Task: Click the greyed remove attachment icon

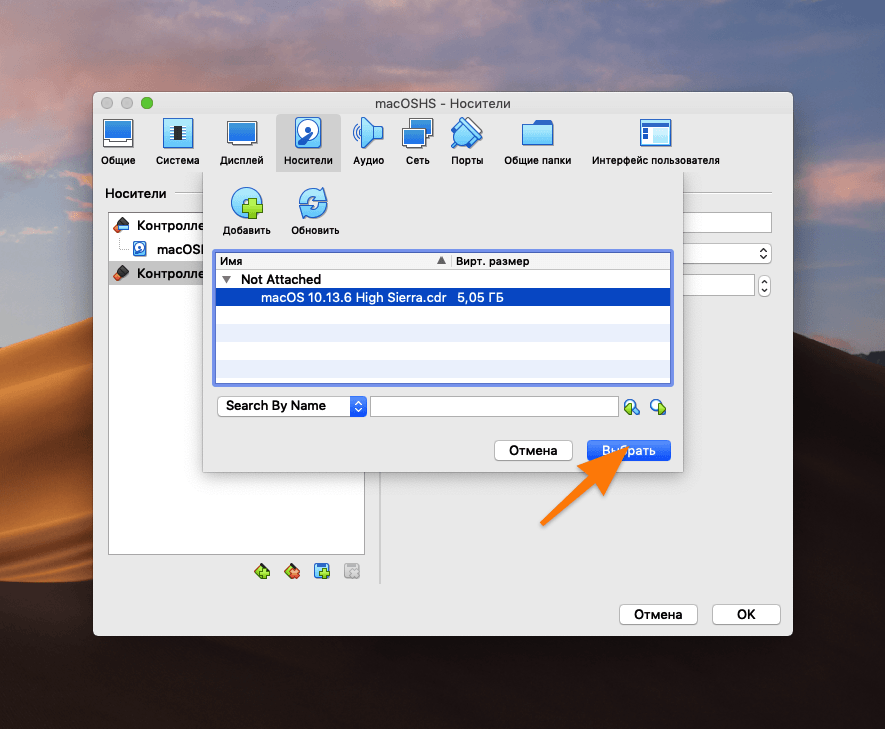Action: [352, 572]
